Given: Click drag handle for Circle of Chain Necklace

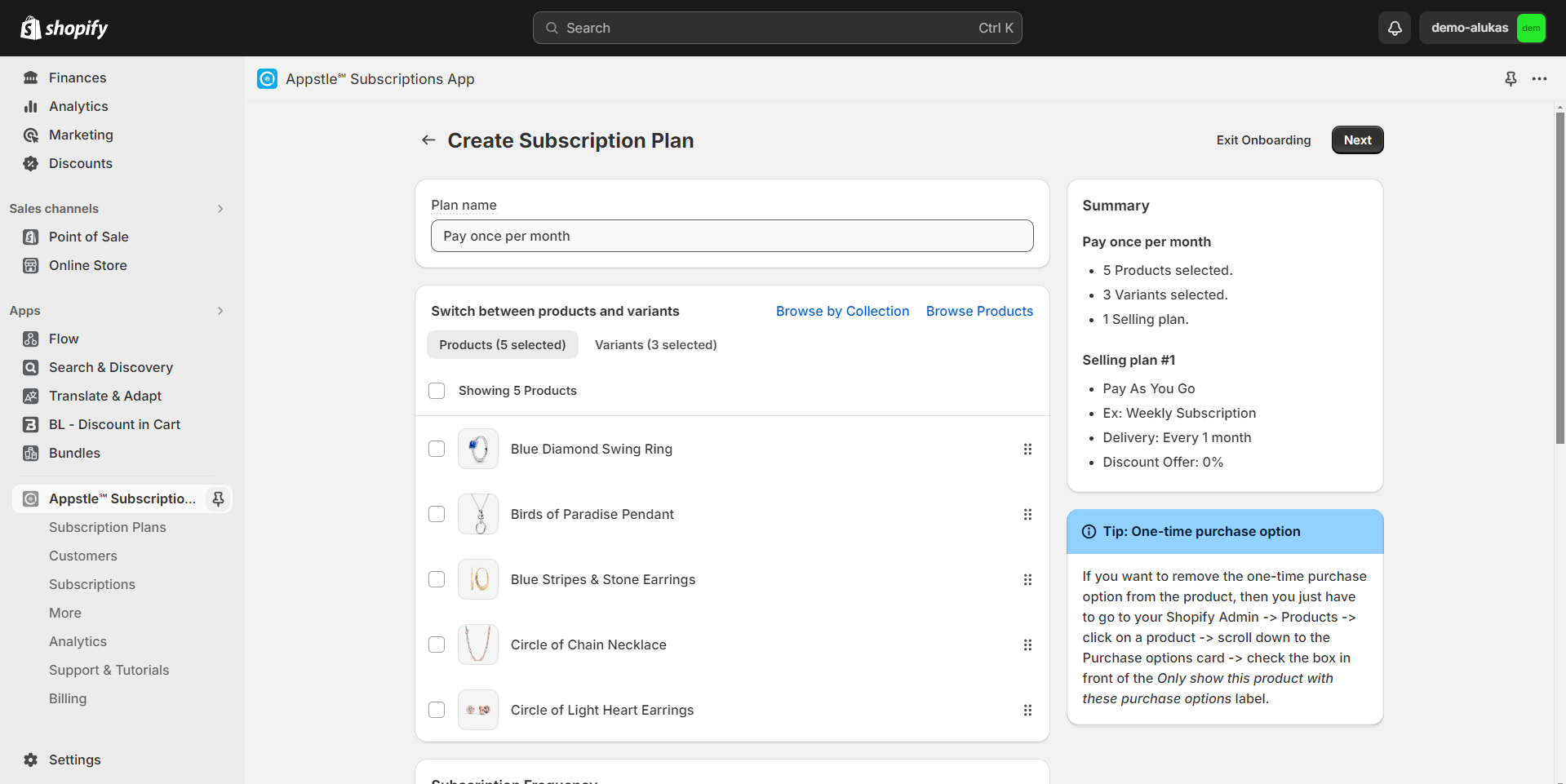Looking at the screenshot, I should pos(1027,645).
